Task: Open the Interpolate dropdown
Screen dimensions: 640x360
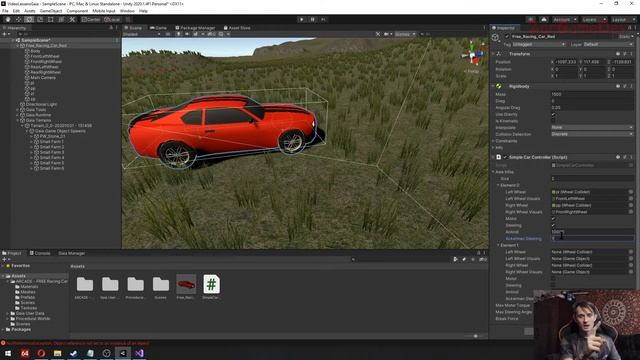Action: point(592,127)
